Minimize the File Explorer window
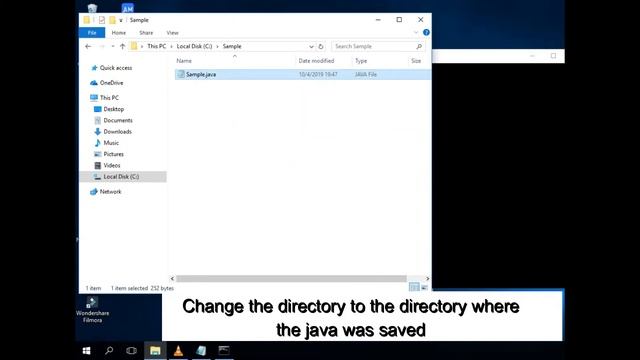The height and width of the screenshot is (360, 640). [378, 20]
